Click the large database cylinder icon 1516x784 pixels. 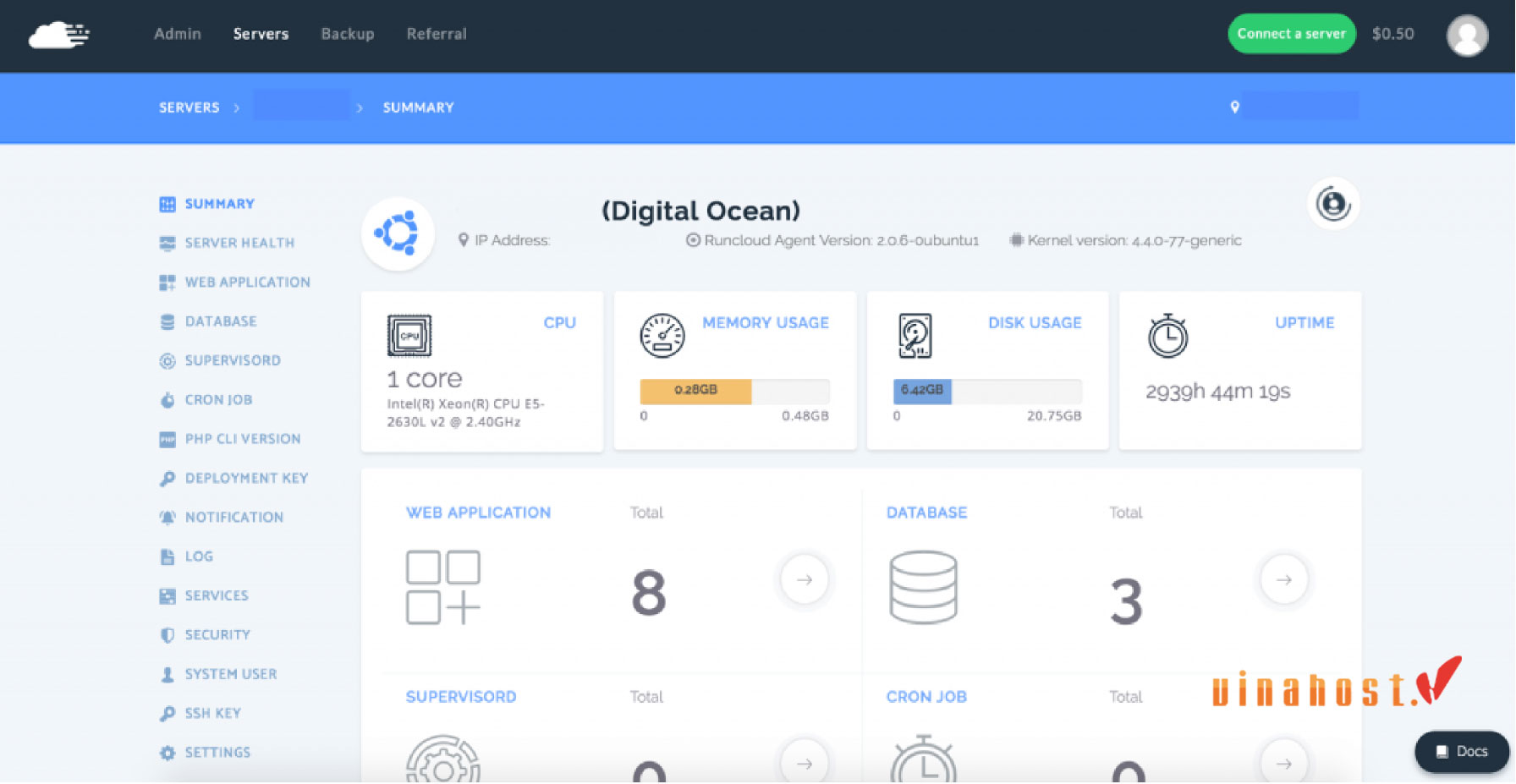tap(923, 588)
